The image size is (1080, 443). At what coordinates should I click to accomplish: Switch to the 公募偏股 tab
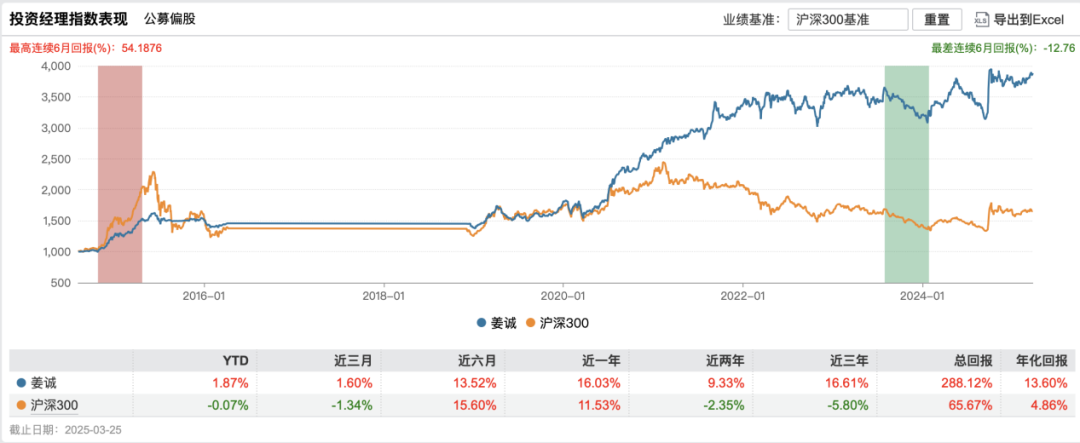pyautogui.click(x=171, y=19)
